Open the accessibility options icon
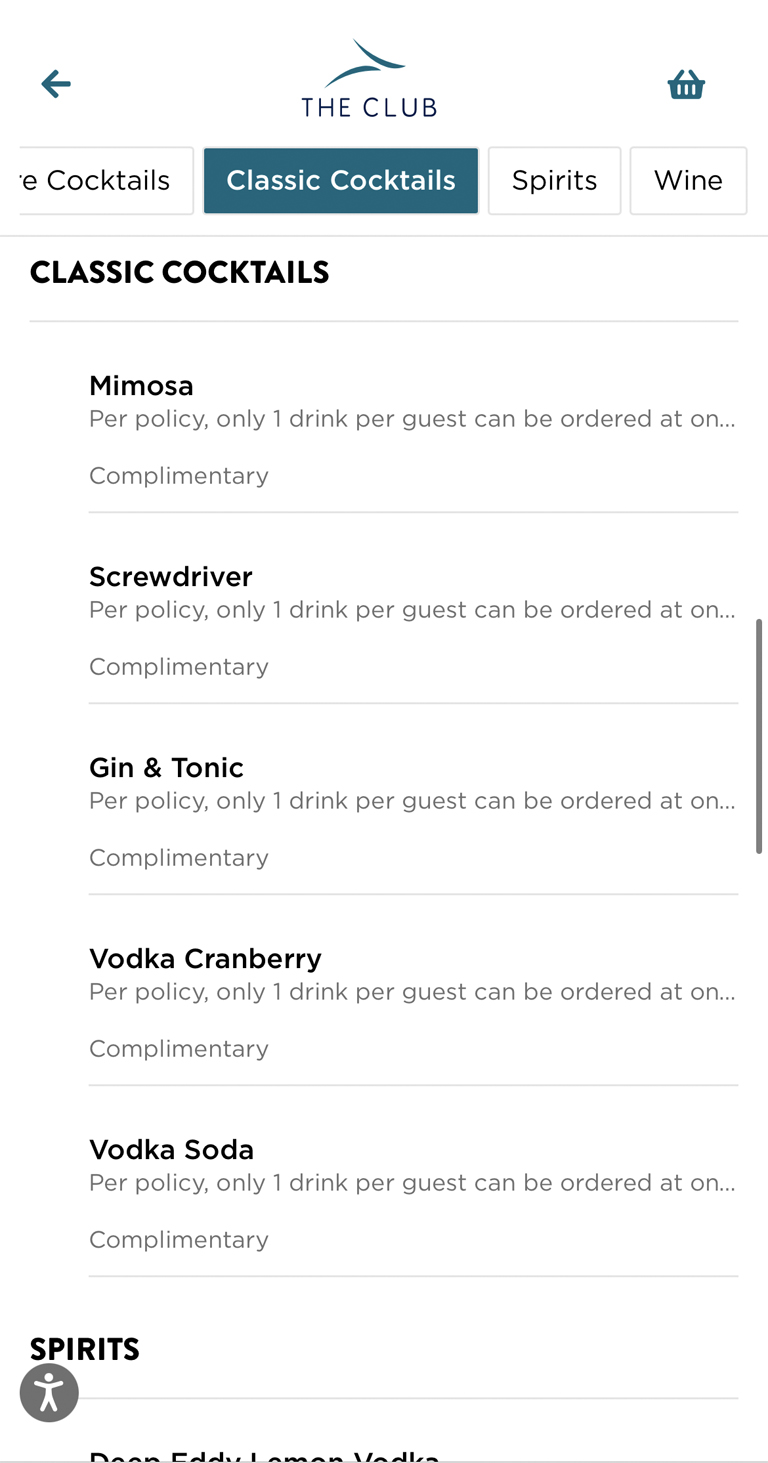This screenshot has height=1463, width=768. [49, 1392]
